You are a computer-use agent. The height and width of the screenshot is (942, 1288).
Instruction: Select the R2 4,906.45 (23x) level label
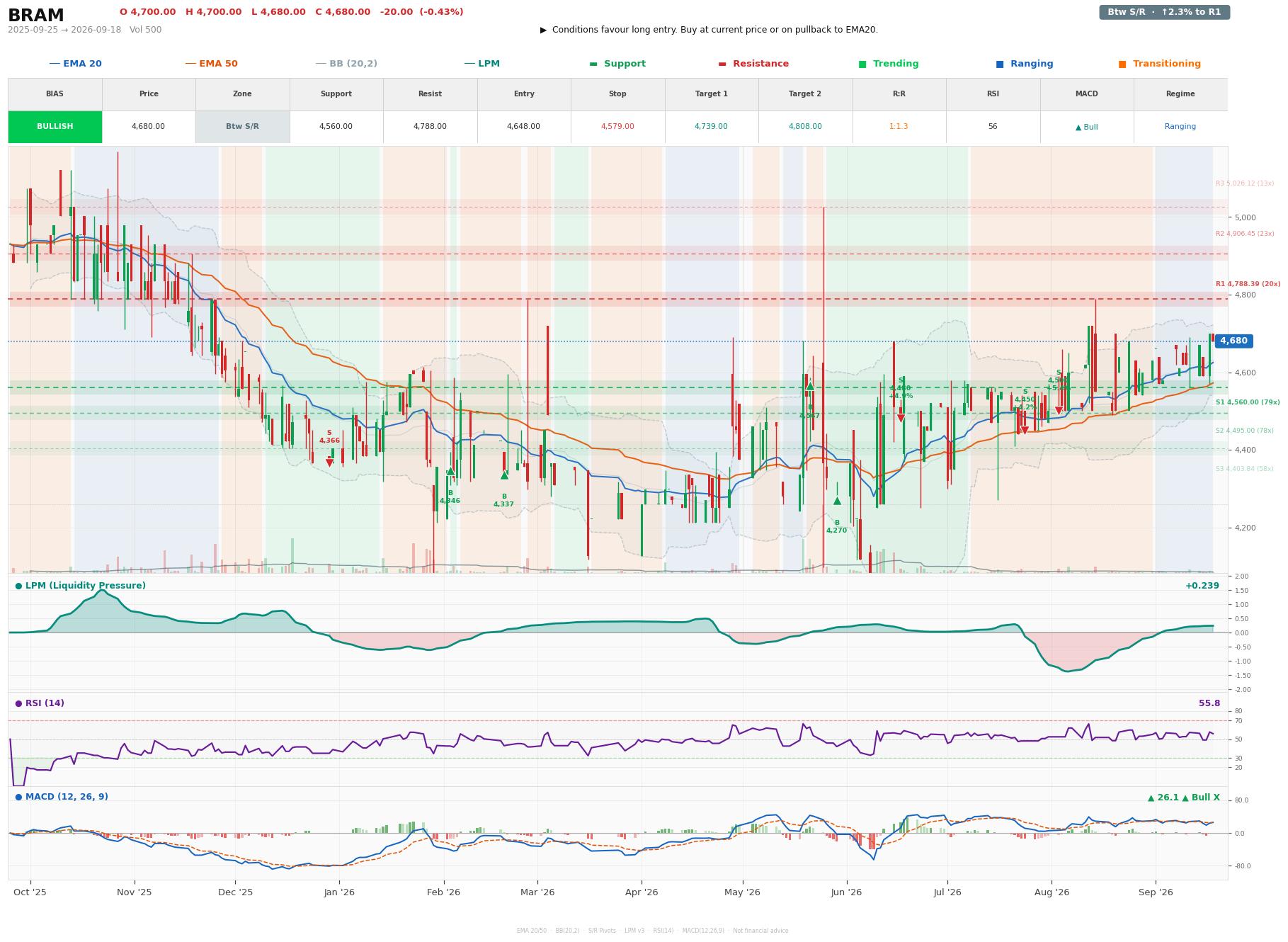[x=1245, y=234]
